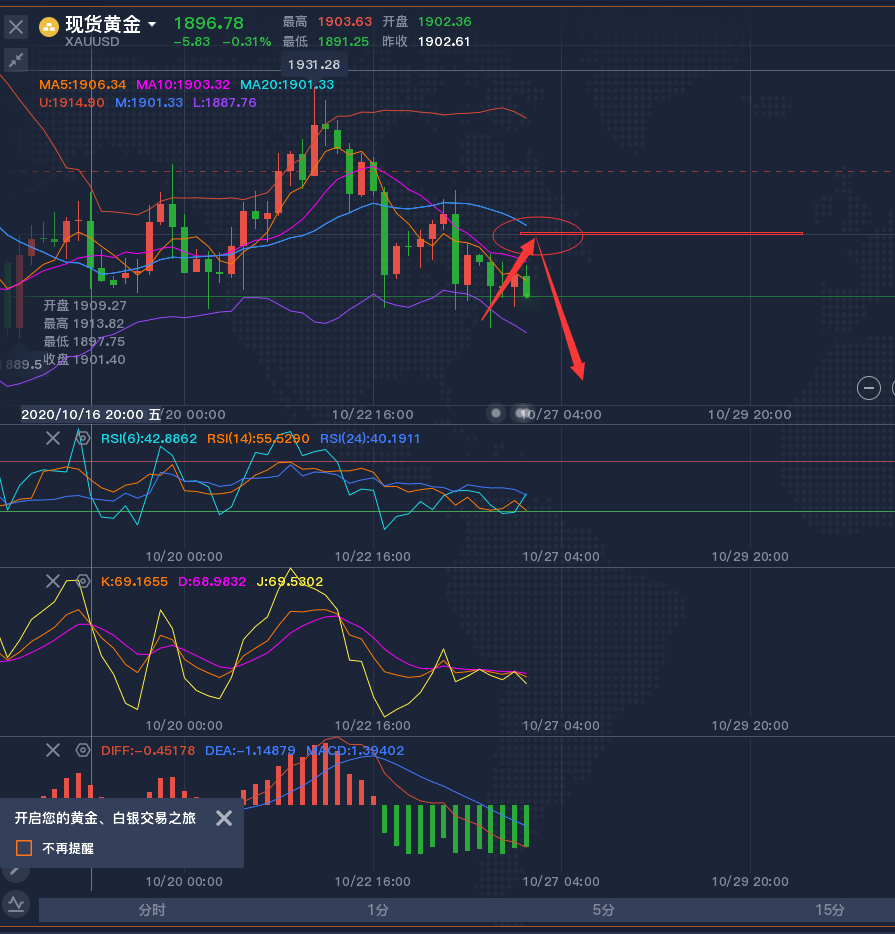Viewport: 895px width, 934px height.
Task: Select the 1分 timeframe tab
Action: coord(378,910)
